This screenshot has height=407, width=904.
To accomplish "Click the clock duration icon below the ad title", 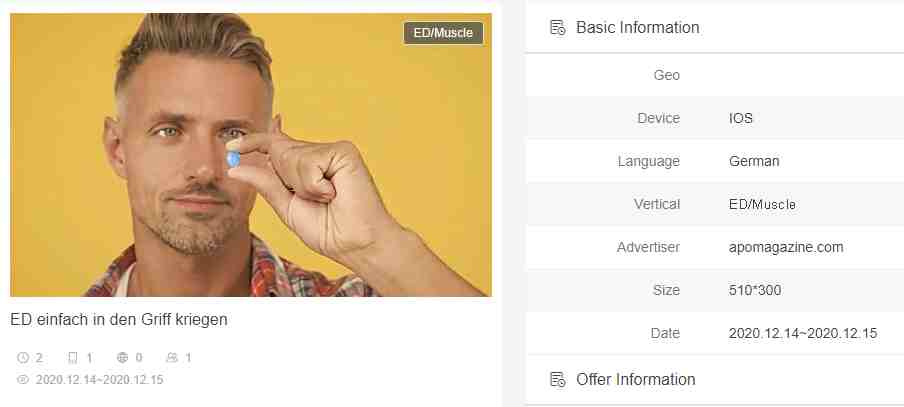I will [22, 358].
